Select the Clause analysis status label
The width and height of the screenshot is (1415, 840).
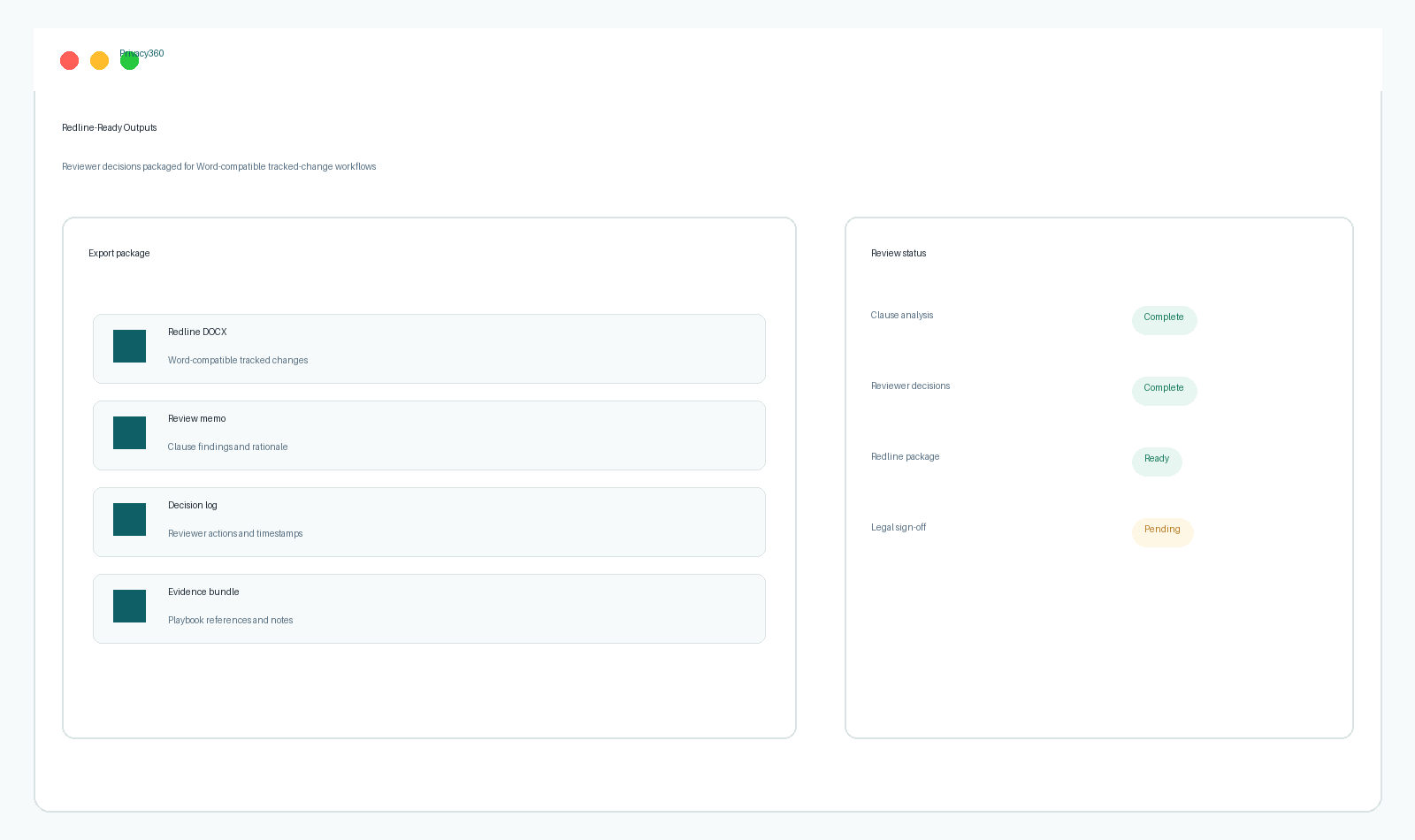902,316
